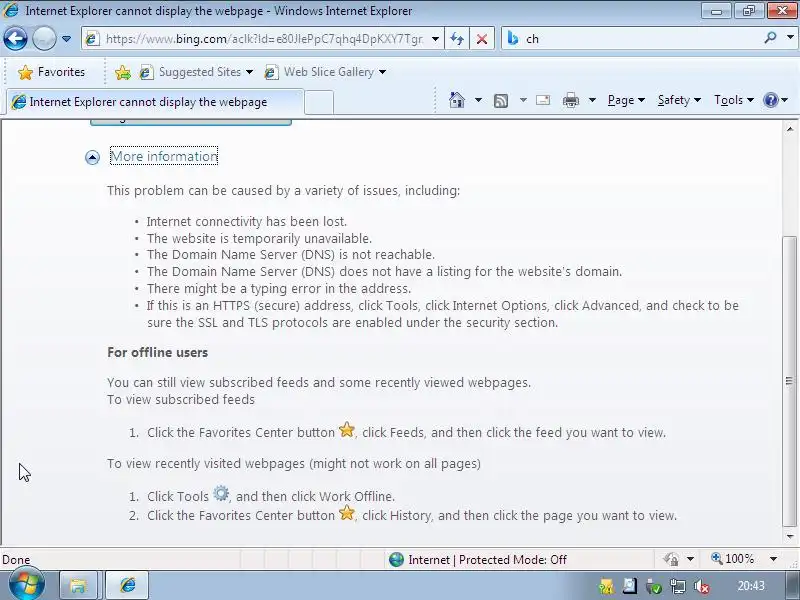Open a new blank tab

(319, 102)
